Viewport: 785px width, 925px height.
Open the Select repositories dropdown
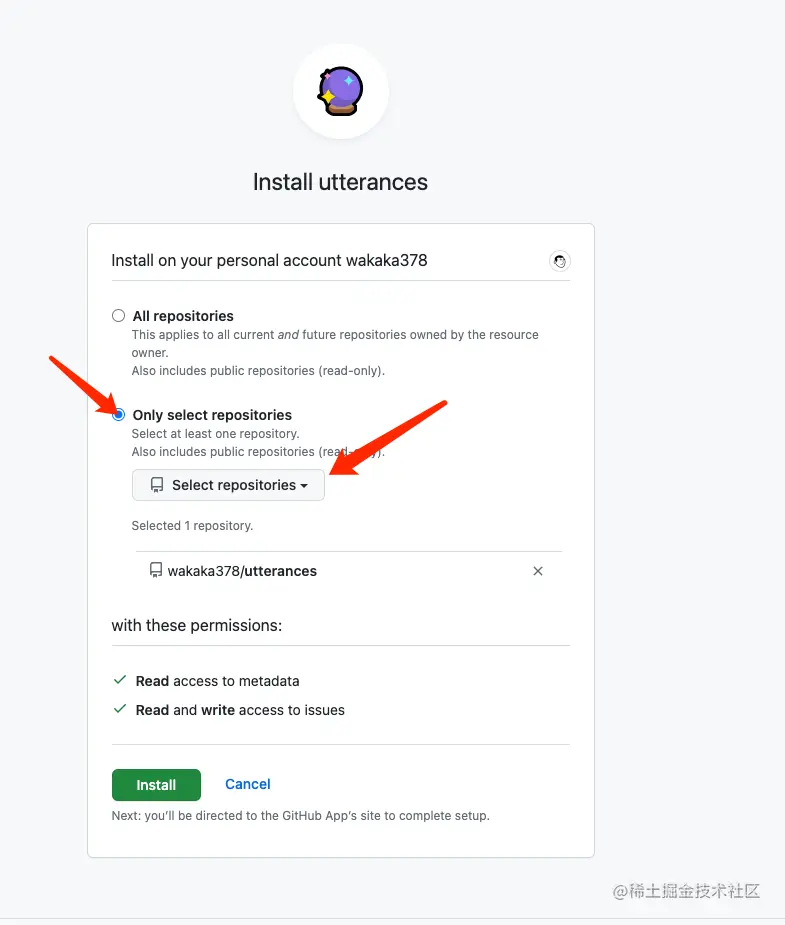pos(228,485)
